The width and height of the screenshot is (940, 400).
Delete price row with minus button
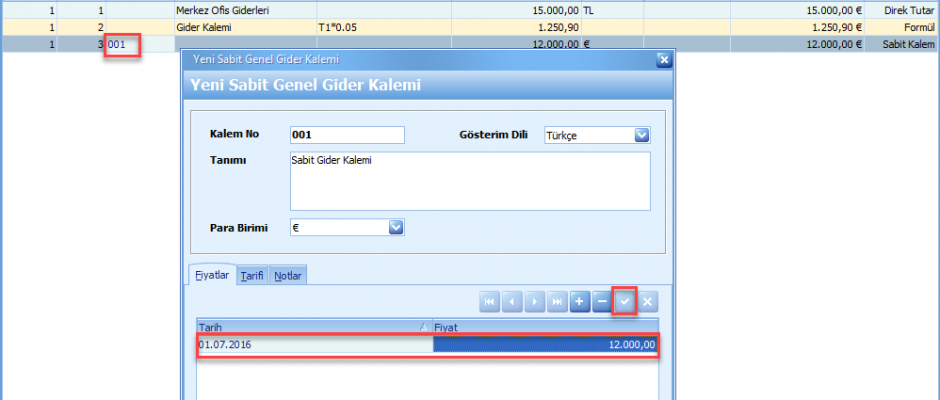602,301
